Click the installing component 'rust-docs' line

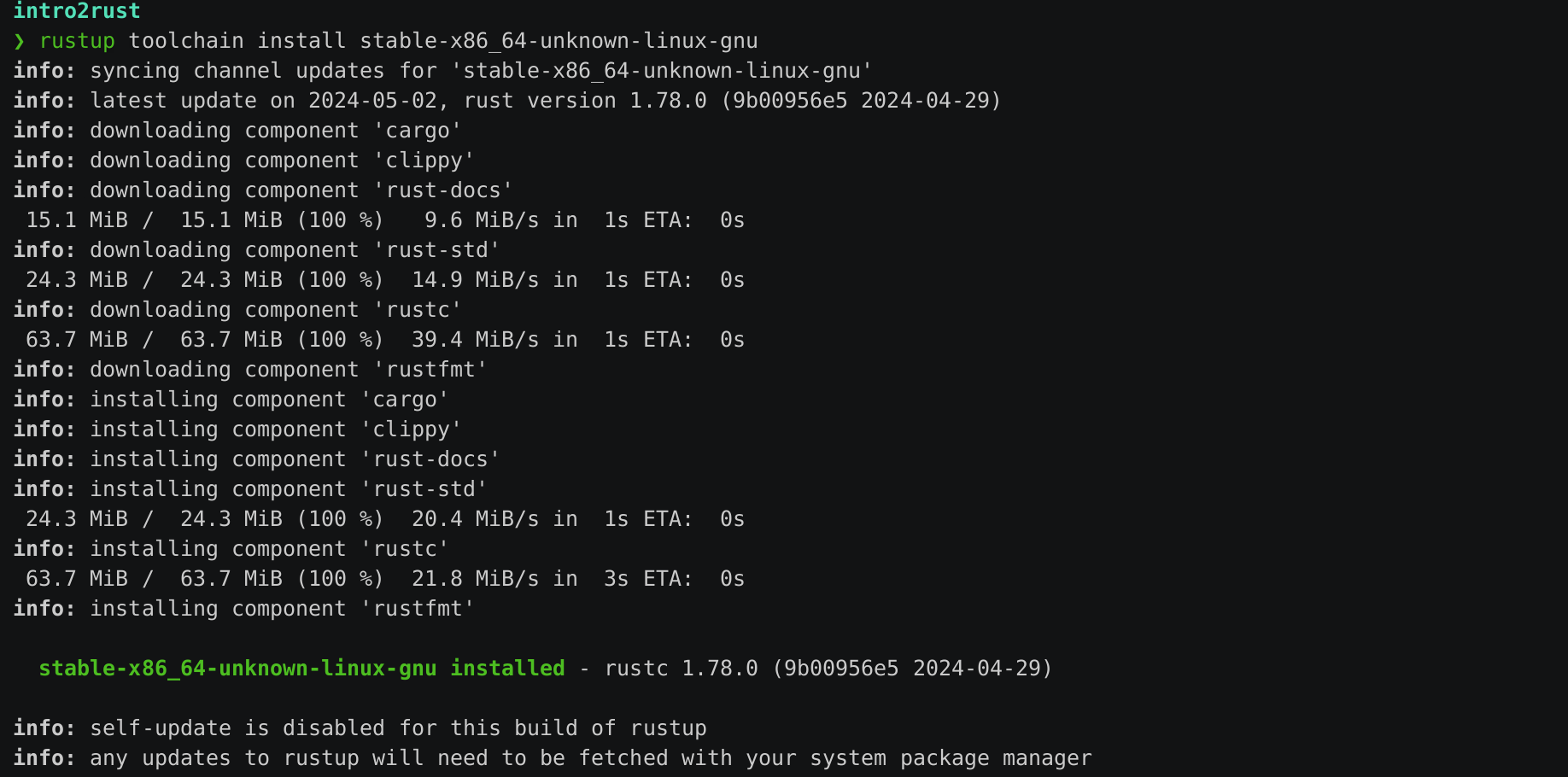tap(256, 459)
